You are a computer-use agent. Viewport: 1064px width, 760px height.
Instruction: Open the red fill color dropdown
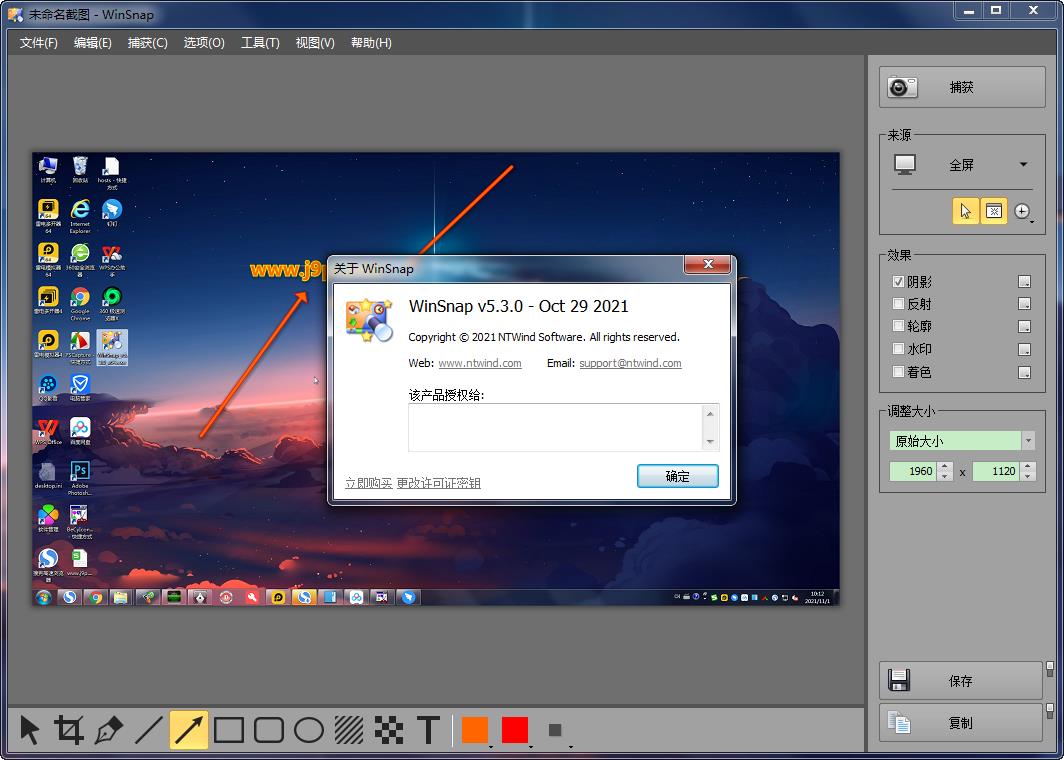(530, 746)
